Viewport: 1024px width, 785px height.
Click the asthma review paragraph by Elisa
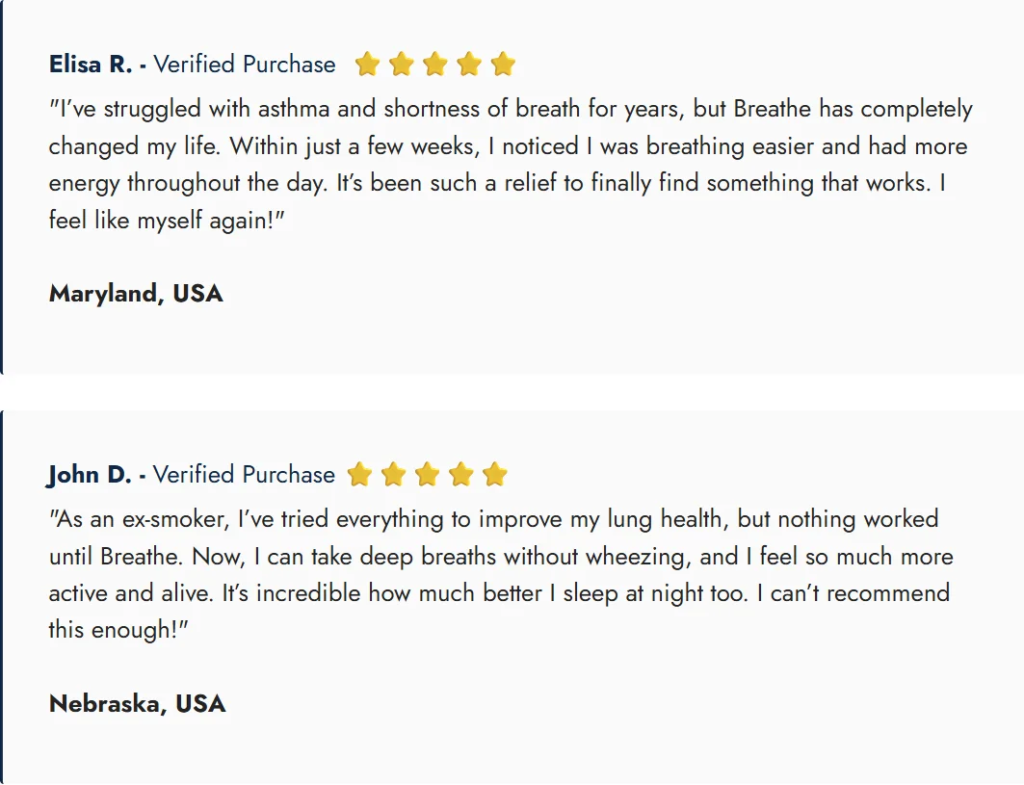511,164
